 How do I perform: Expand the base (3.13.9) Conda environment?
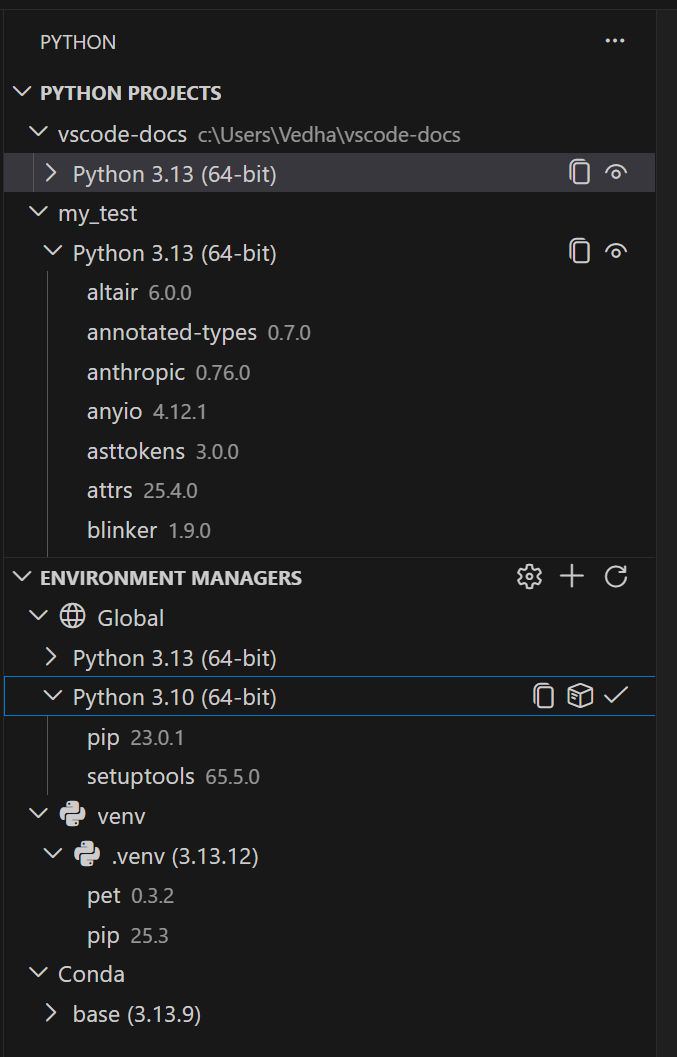point(51,1013)
